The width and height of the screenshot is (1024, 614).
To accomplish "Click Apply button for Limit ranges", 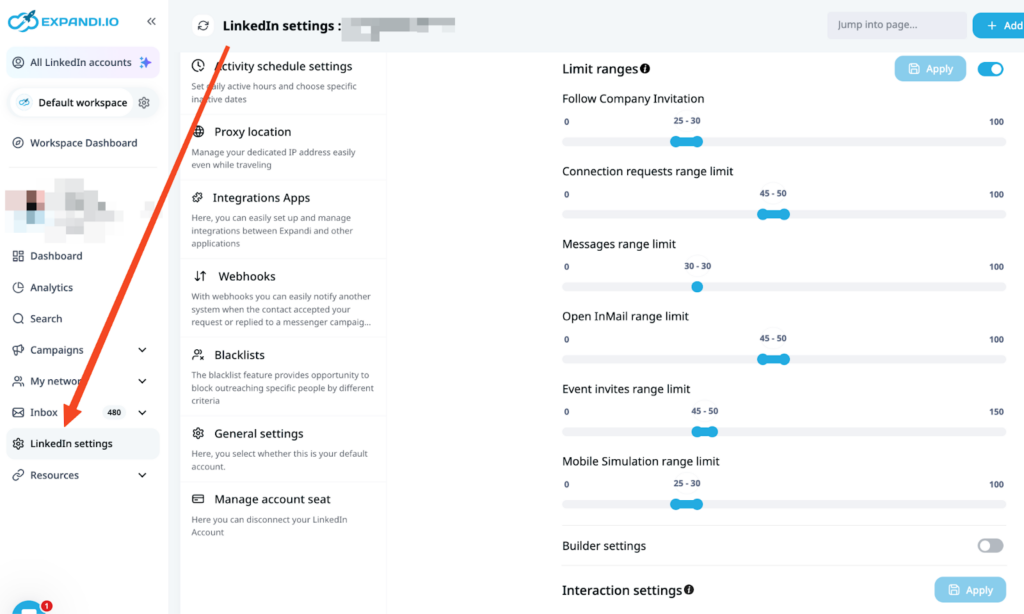I will click(x=930, y=69).
